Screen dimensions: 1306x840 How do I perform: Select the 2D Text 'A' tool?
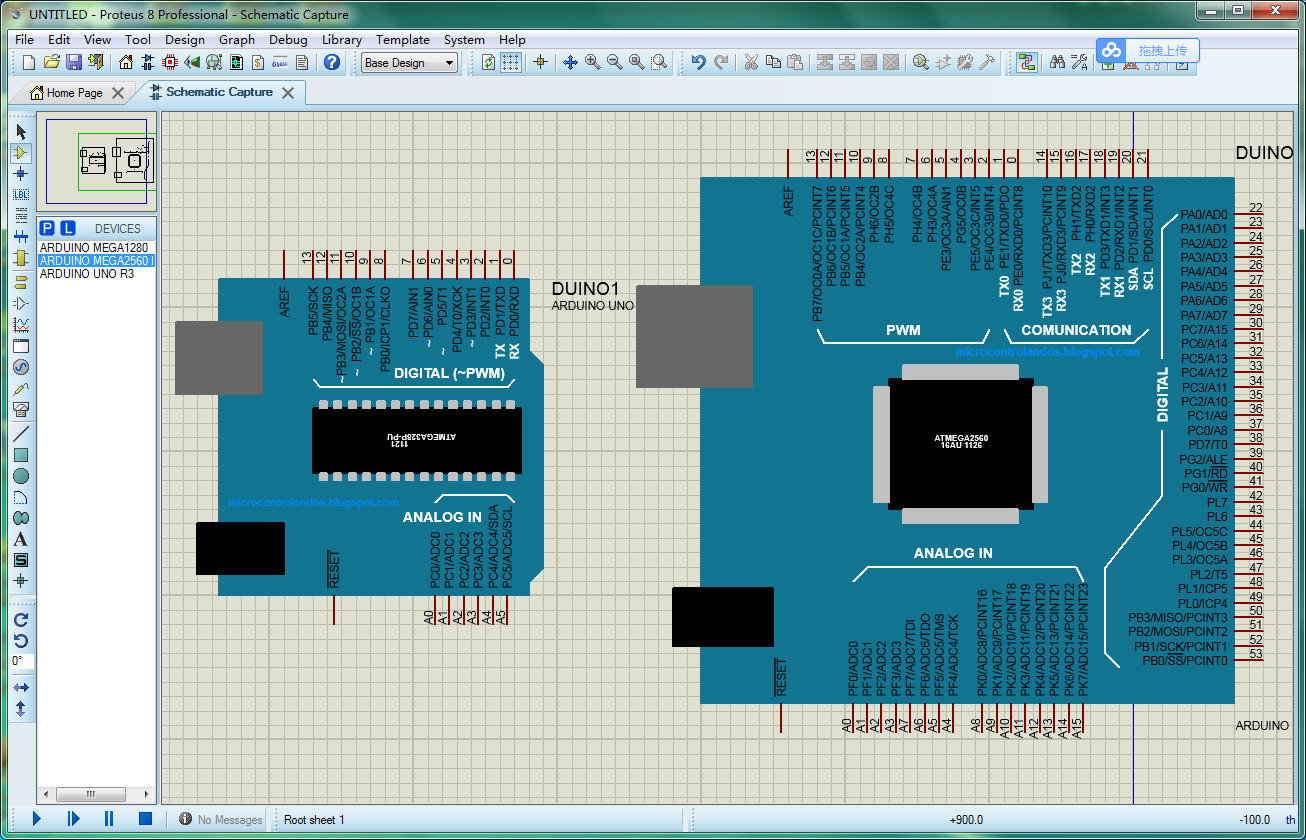(21, 539)
